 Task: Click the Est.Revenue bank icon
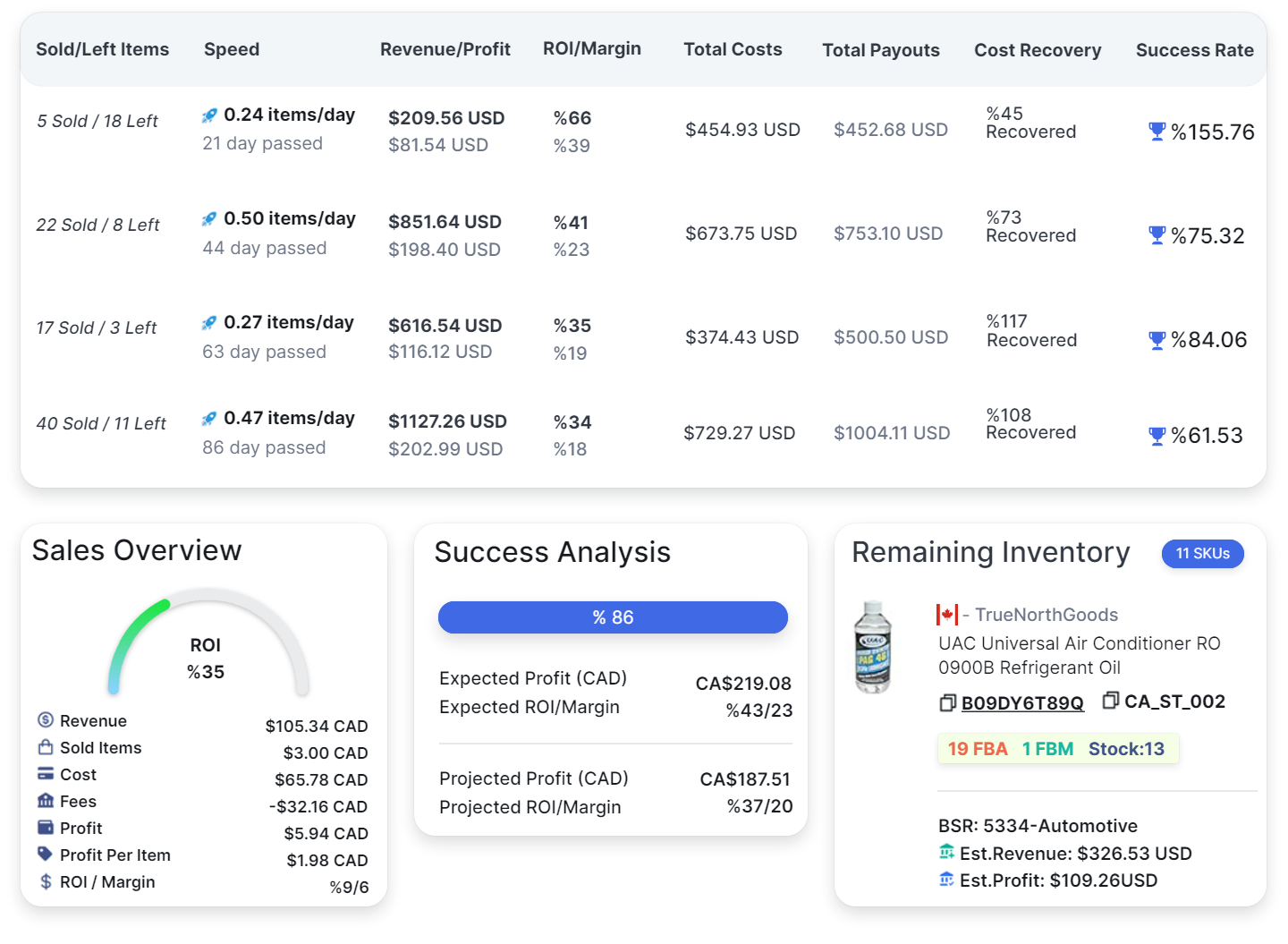click(x=946, y=853)
